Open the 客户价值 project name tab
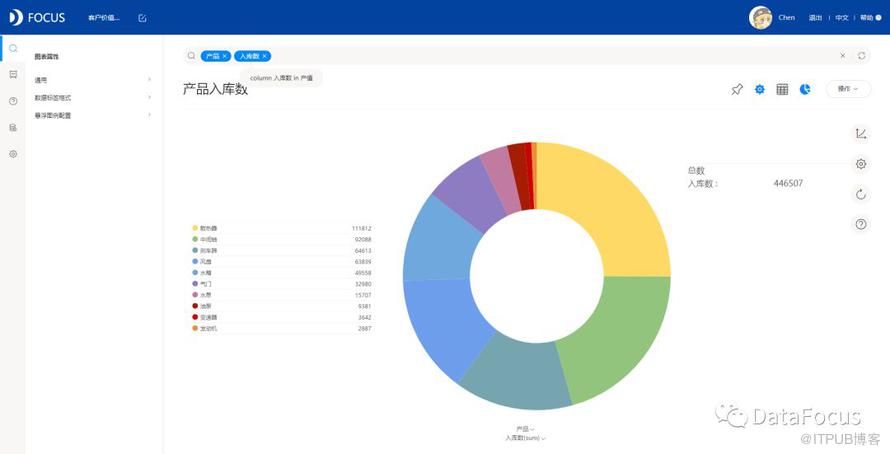The image size is (890, 454). [104, 18]
